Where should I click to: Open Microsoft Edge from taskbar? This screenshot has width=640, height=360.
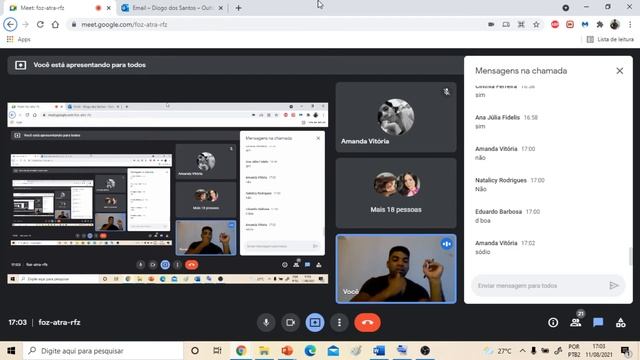pos(310,351)
